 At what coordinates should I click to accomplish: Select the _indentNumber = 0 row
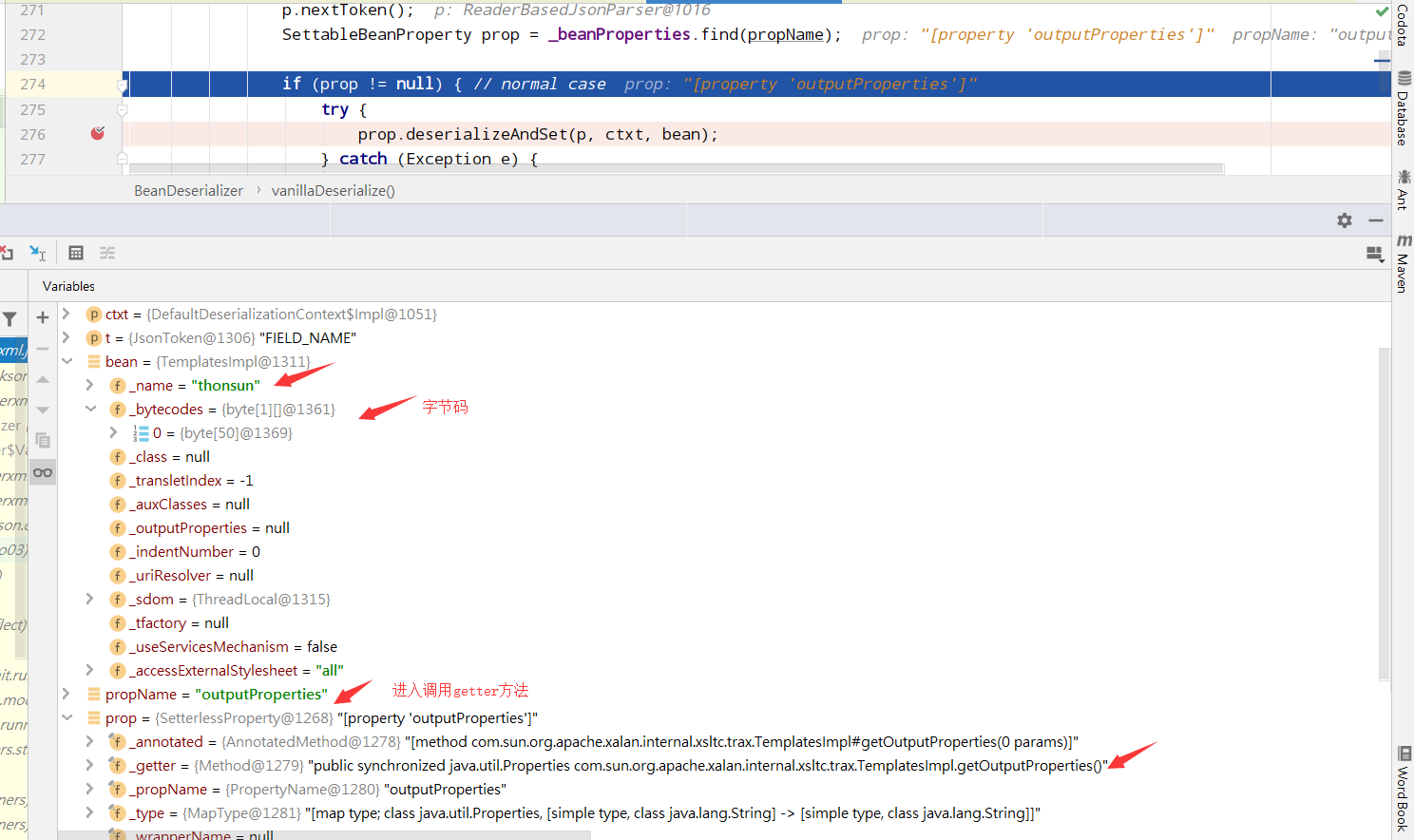[717, 551]
